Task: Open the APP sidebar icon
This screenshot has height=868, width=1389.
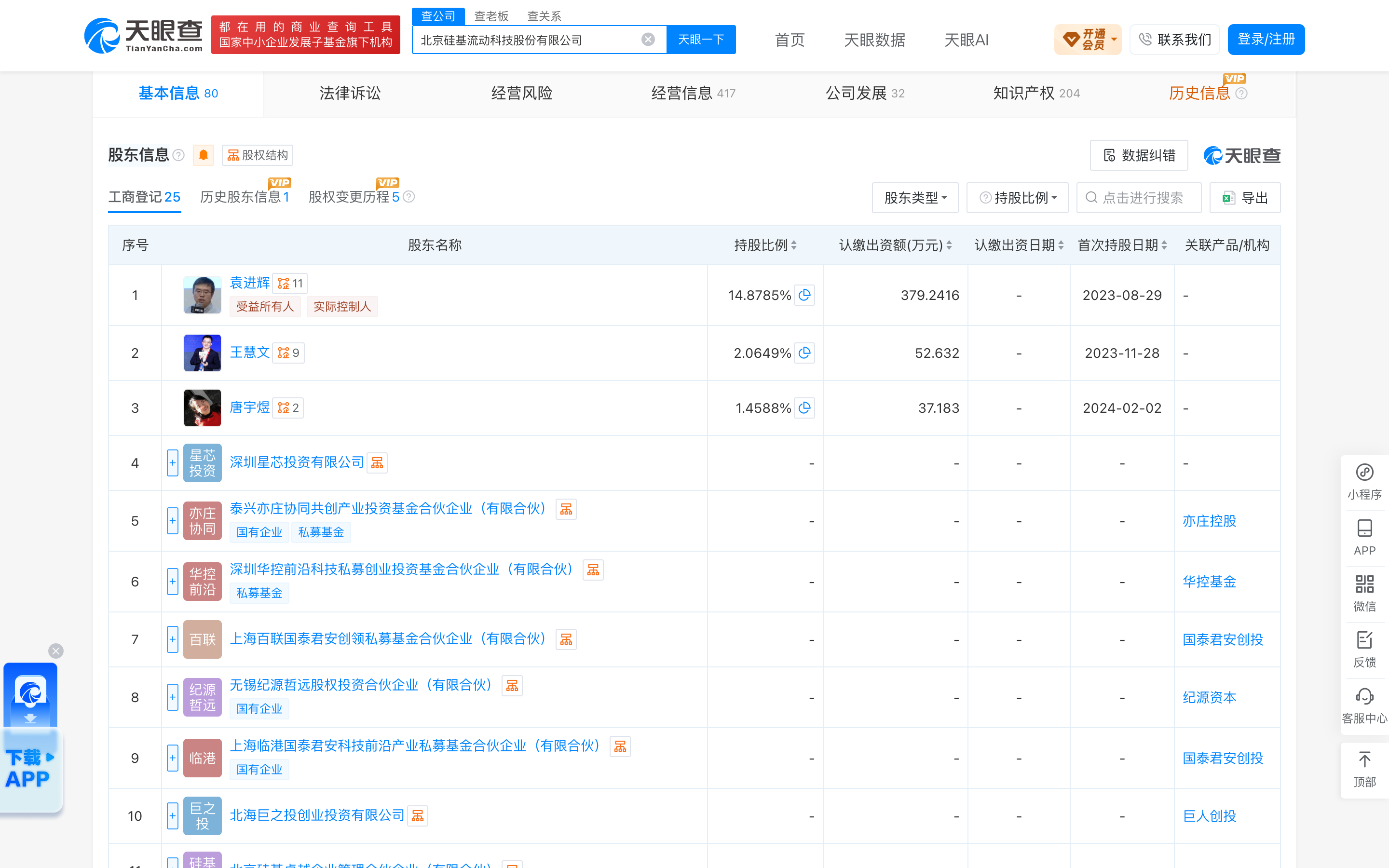Action: tap(1364, 538)
